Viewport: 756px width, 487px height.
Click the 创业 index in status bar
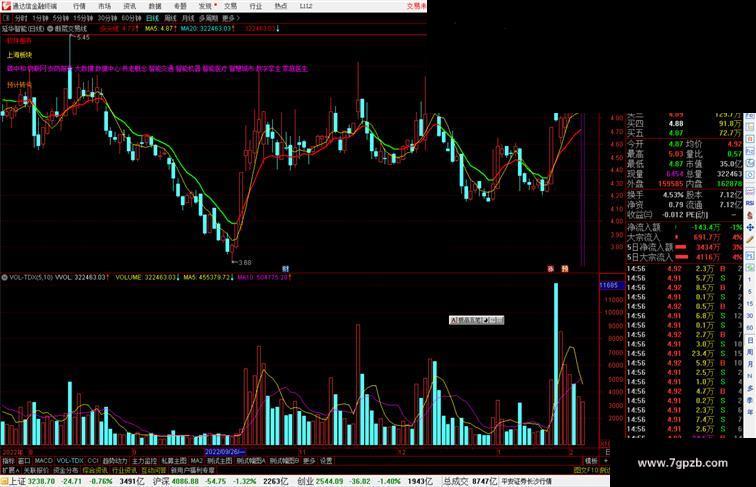(x=305, y=481)
